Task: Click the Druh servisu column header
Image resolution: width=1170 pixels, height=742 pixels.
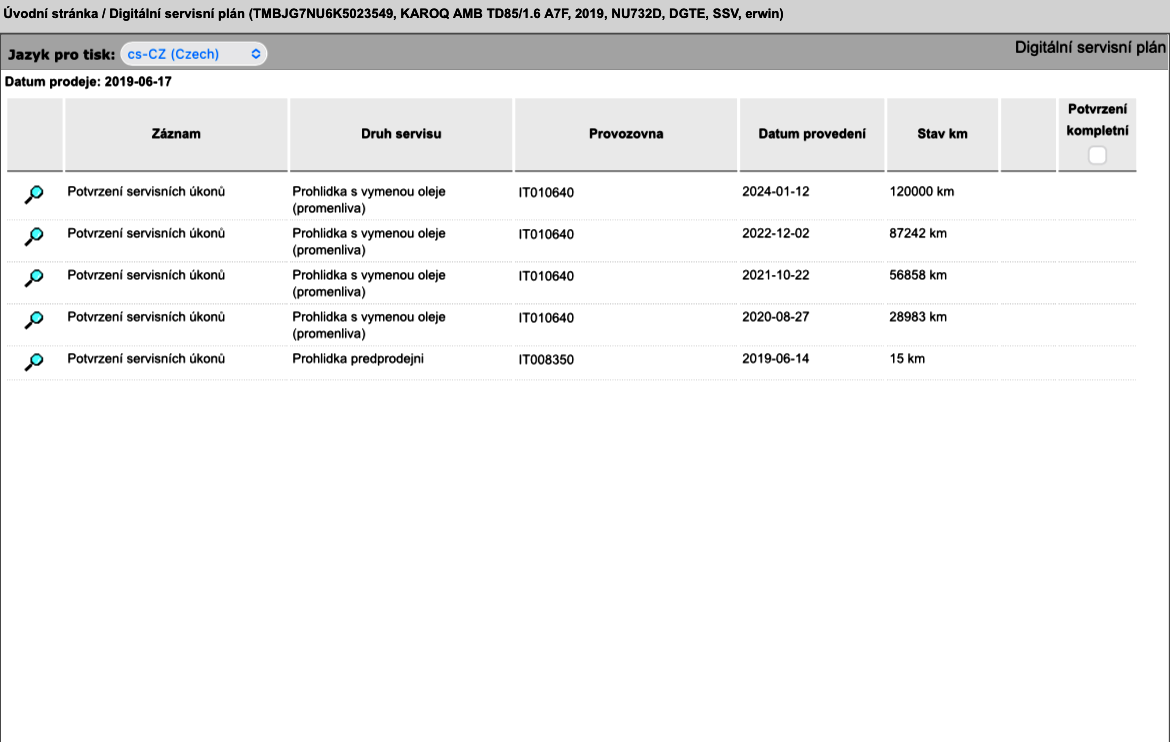Action: (401, 134)
